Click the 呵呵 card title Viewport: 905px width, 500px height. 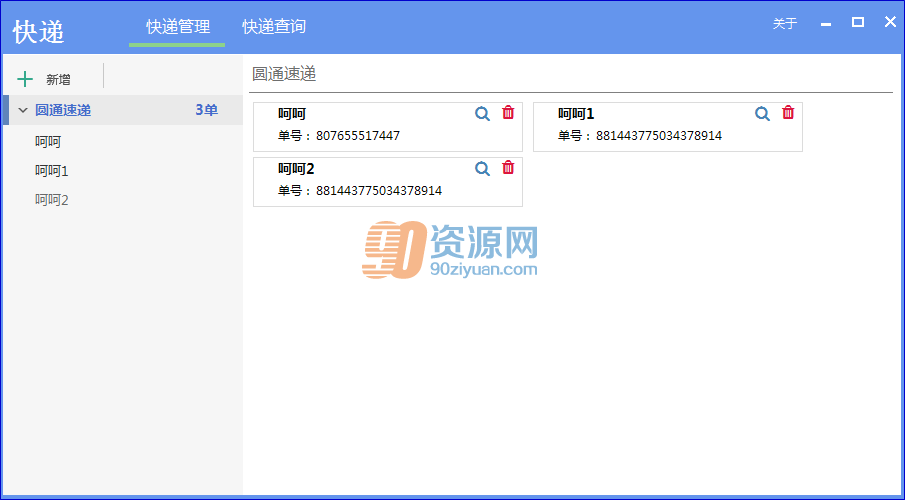pyautogui.click(x=292, y=114)
